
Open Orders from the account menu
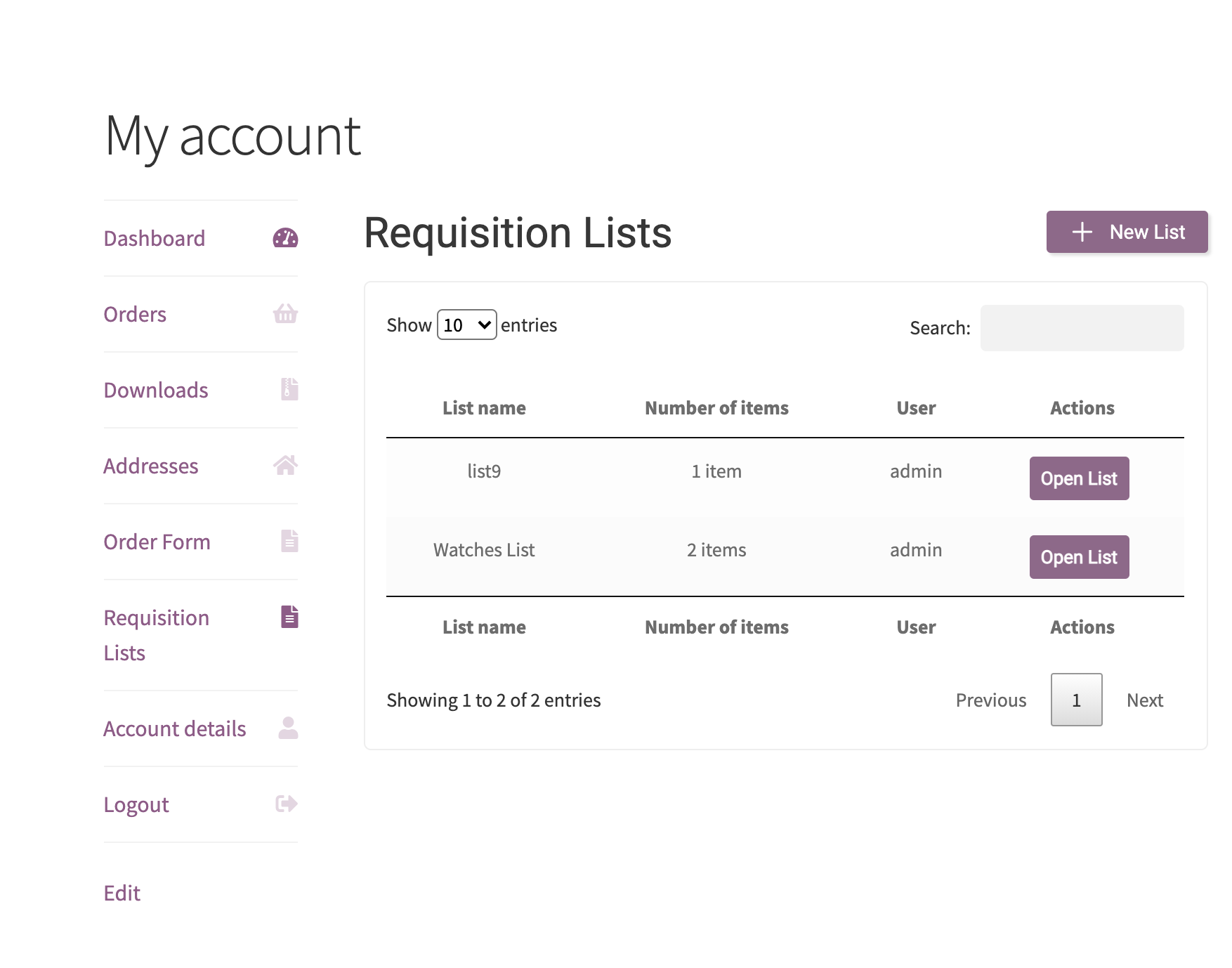[x=134, y=315]
